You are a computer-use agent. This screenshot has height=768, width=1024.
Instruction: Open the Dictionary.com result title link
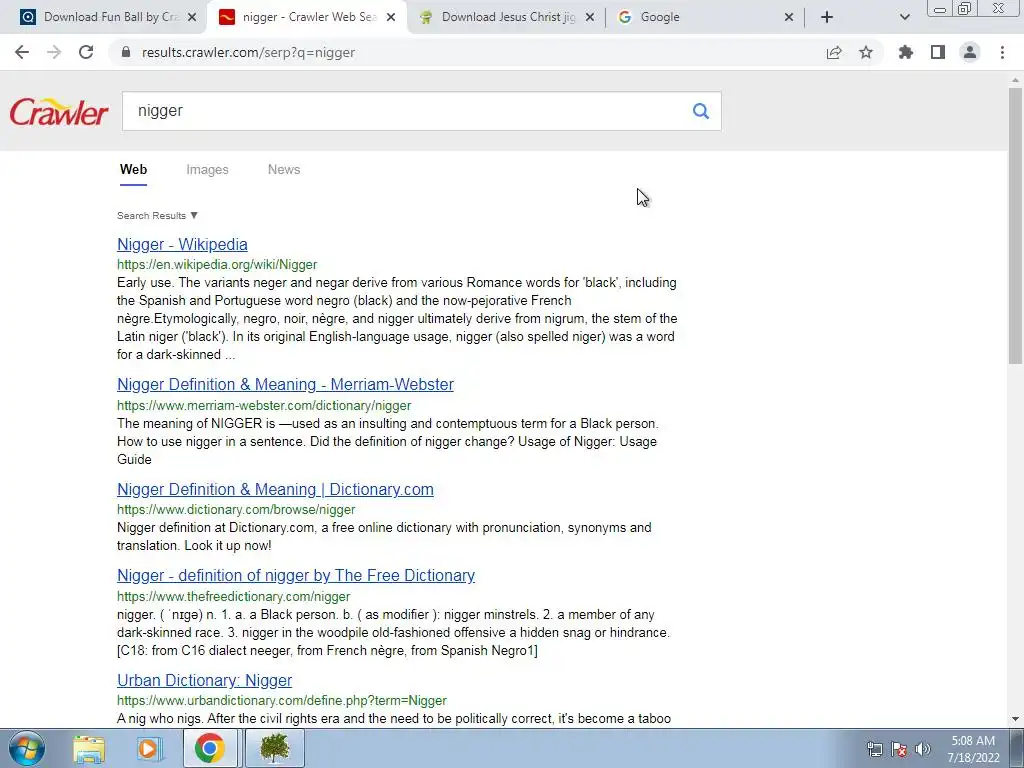point(275,490)
